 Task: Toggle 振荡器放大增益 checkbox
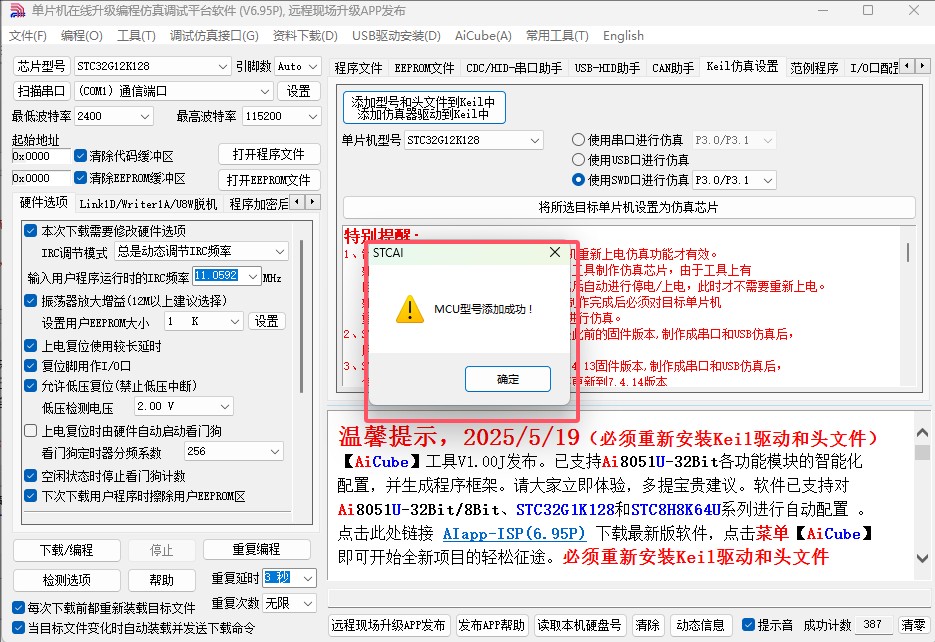click(x=30, y=300)
